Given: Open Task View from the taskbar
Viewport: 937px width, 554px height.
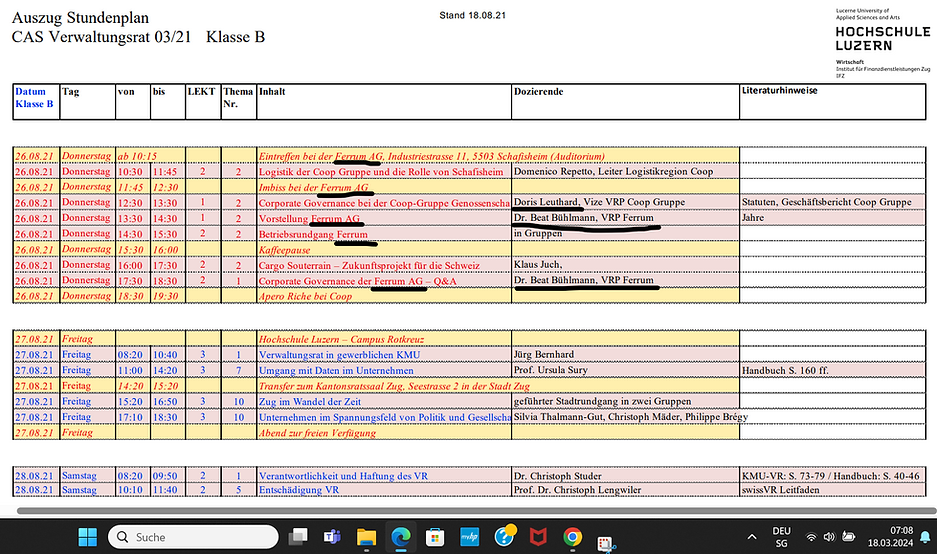Looking at the screenshot, I should click(298, 537).
